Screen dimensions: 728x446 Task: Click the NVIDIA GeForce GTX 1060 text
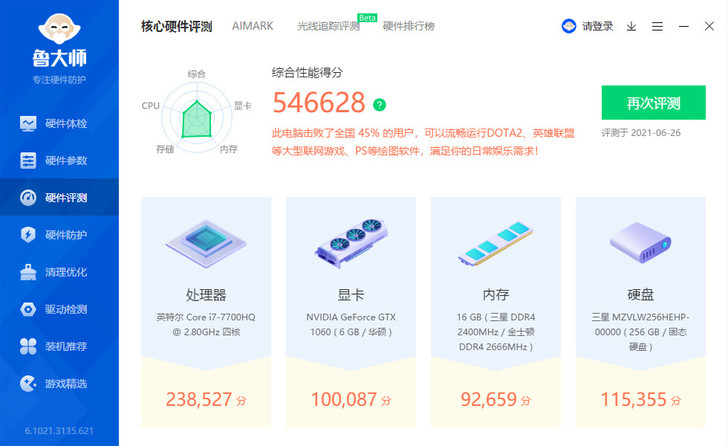point(351,324)
